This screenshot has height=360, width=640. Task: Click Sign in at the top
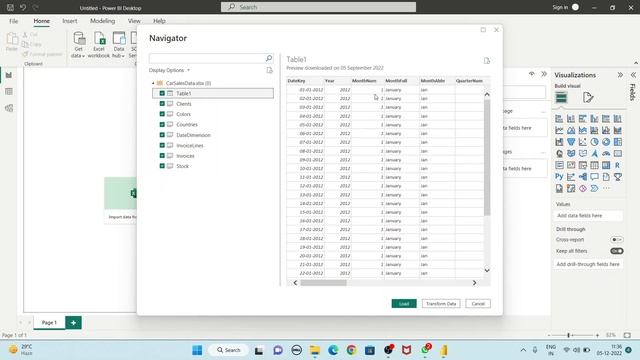point(560,7)
